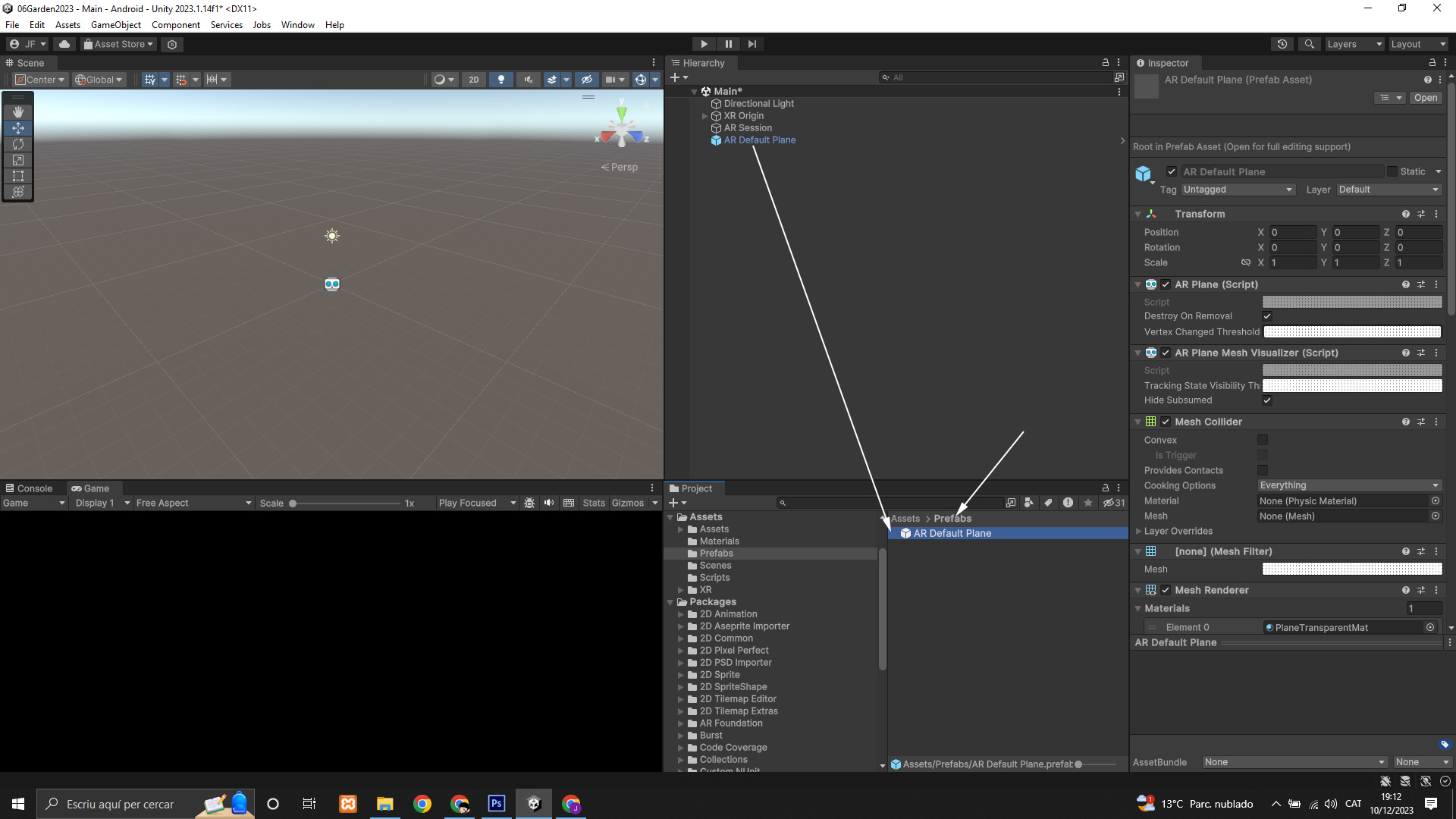Open the GameObject menu
The height and width of the screenshot is (819, 1456).
(115, 25)
